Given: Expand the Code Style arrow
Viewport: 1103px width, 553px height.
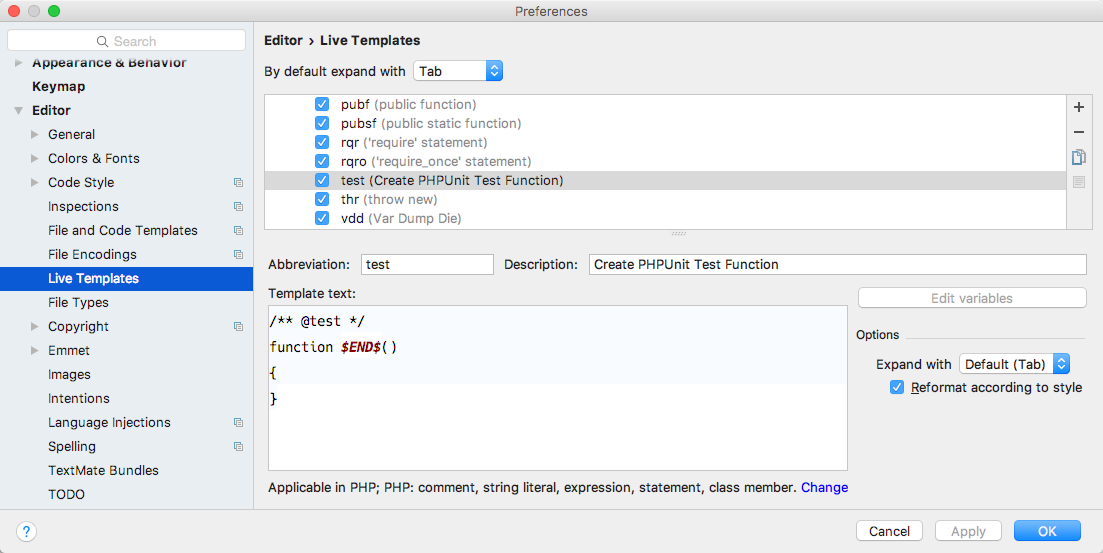Looking at the screenshot, I should pyautogui.click(x=34, y=182).
